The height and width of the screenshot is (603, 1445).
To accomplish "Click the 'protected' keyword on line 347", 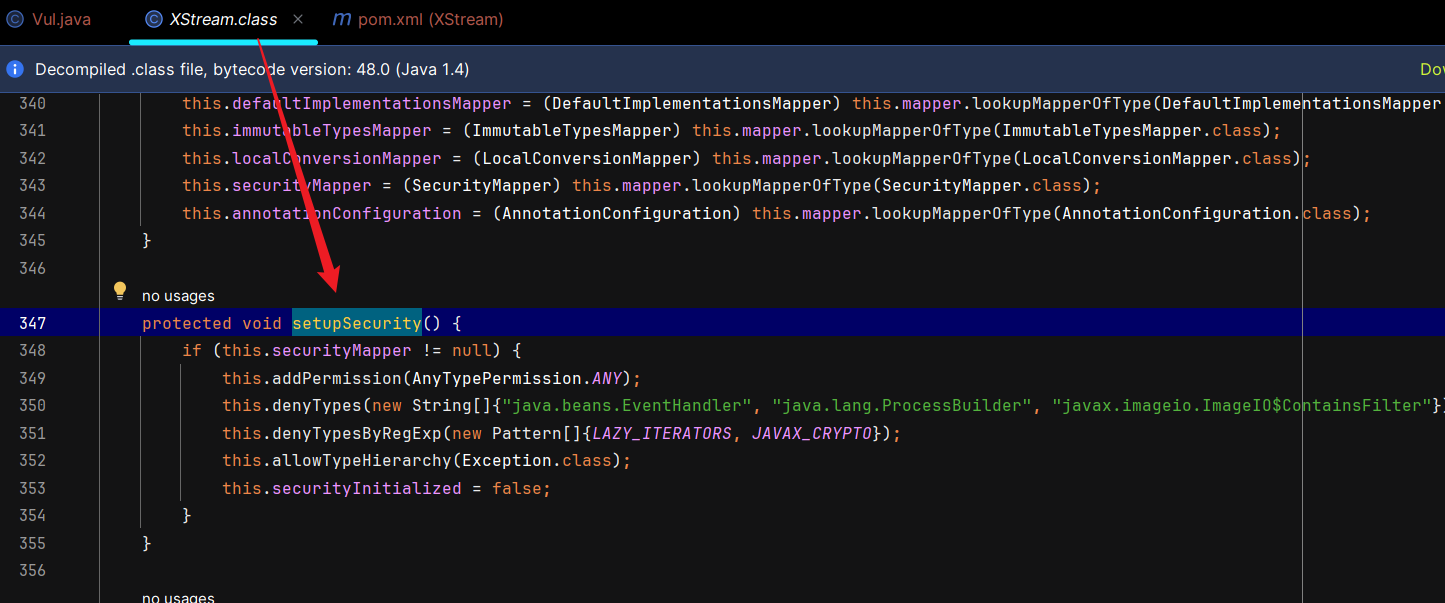I will point(187,323).
